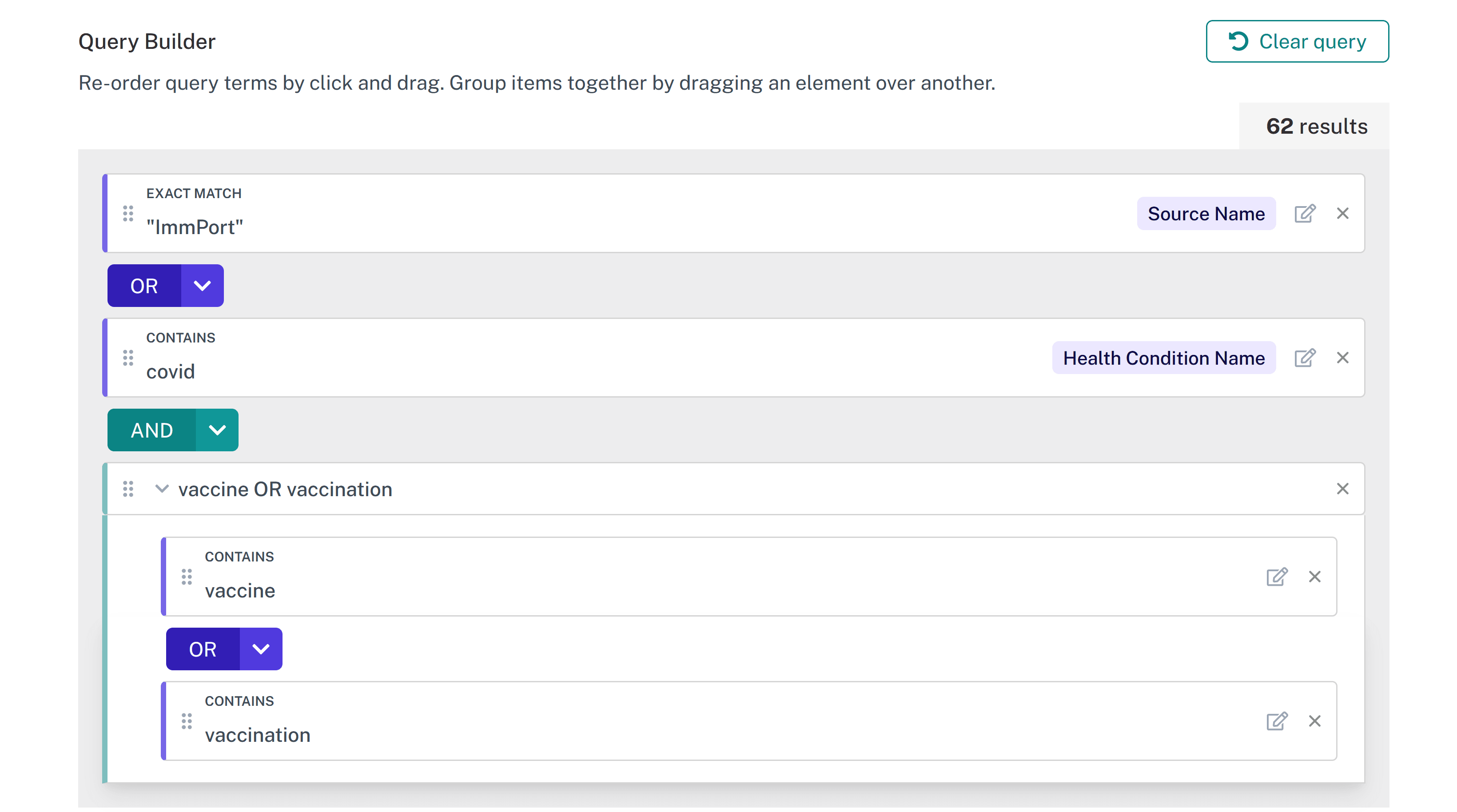1457x812 pixels.
Task: Grab the drag handle of the vaccination row
Action: click(x=187, y=721)
